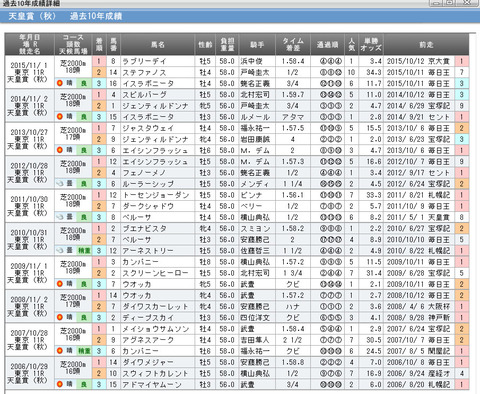Click previous race 2011/ 5/ 1 天皇賞
The height and width of the screenshot is (394, 480).
tap(418, 217)
